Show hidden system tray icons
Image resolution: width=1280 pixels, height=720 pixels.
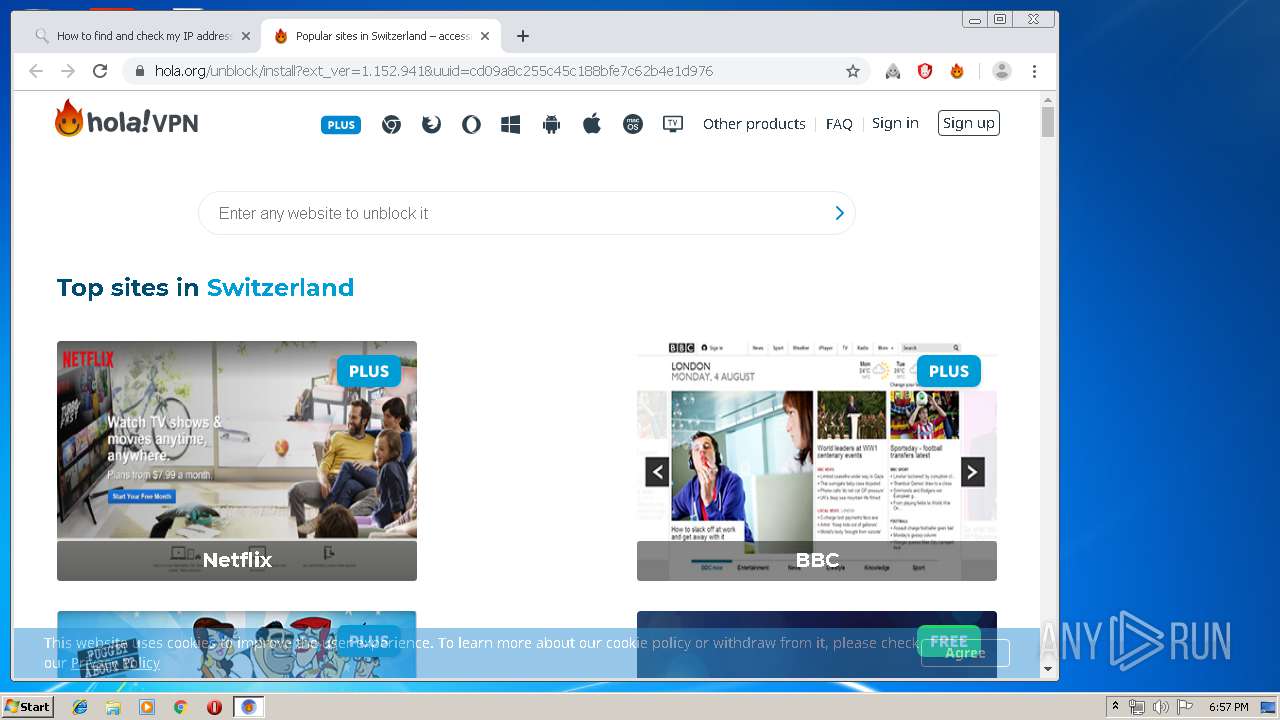[1115, 707]
